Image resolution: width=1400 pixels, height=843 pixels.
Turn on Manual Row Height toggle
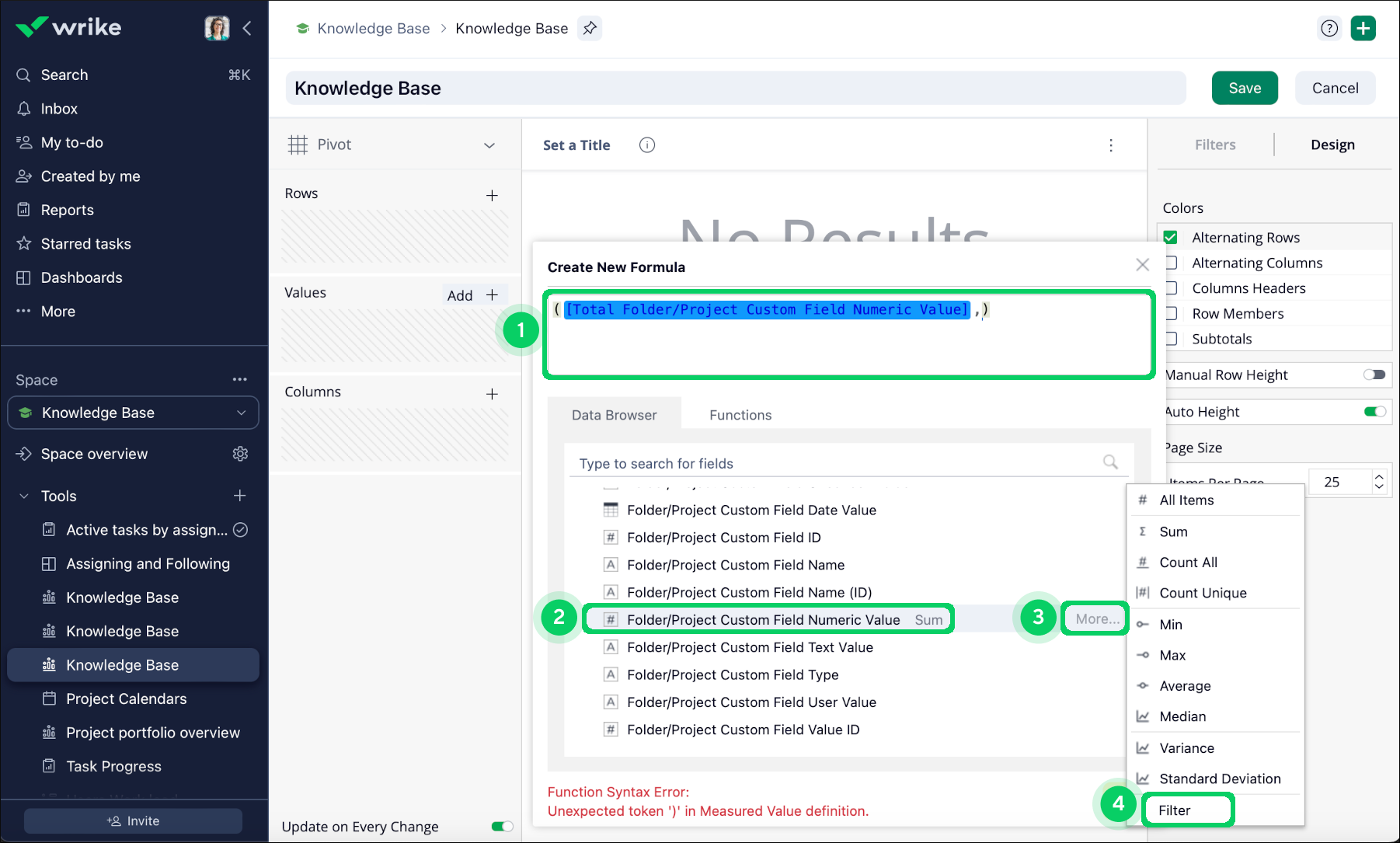1374,374
